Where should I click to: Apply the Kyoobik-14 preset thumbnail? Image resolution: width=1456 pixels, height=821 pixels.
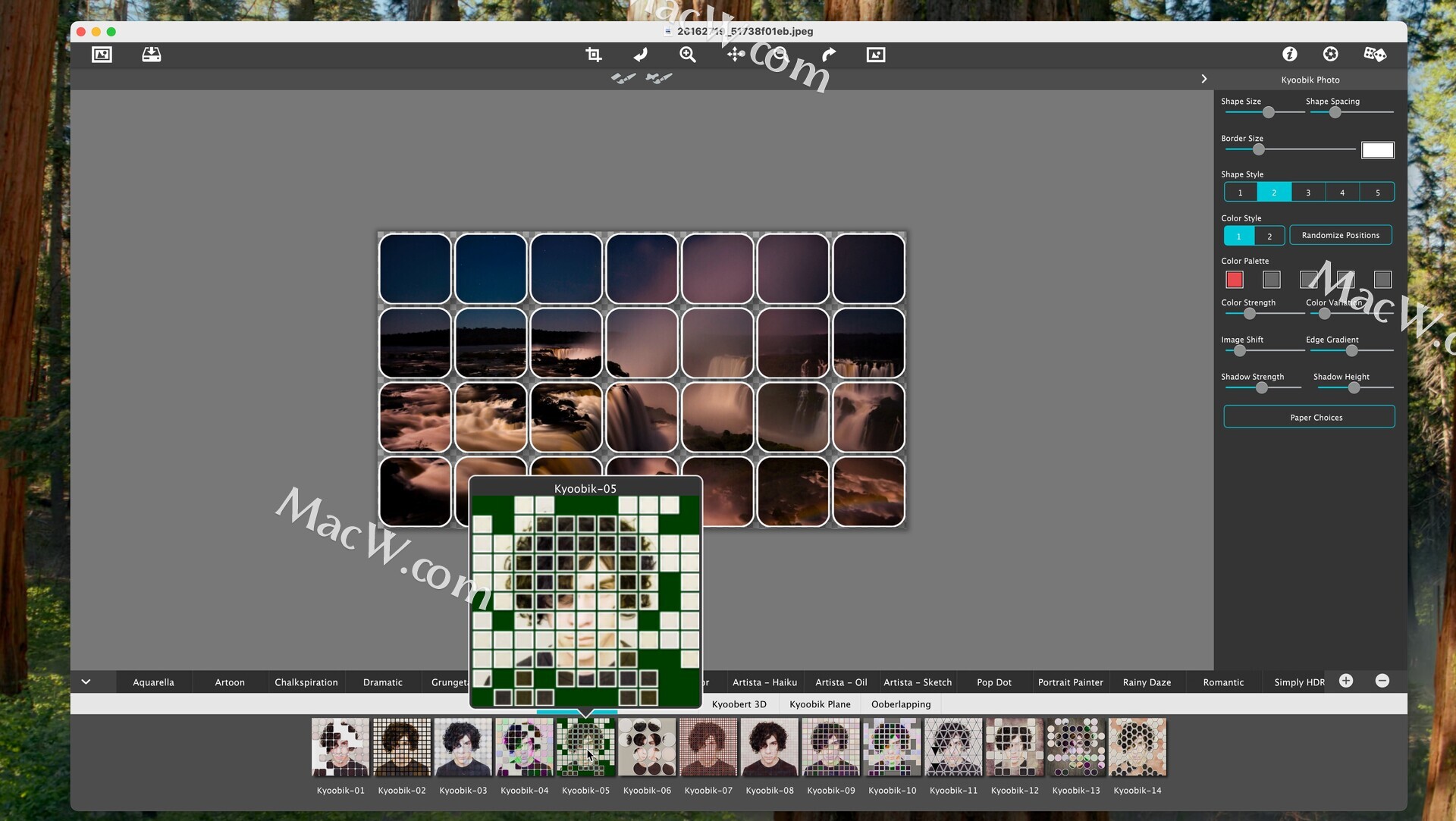click(1137, 747)
